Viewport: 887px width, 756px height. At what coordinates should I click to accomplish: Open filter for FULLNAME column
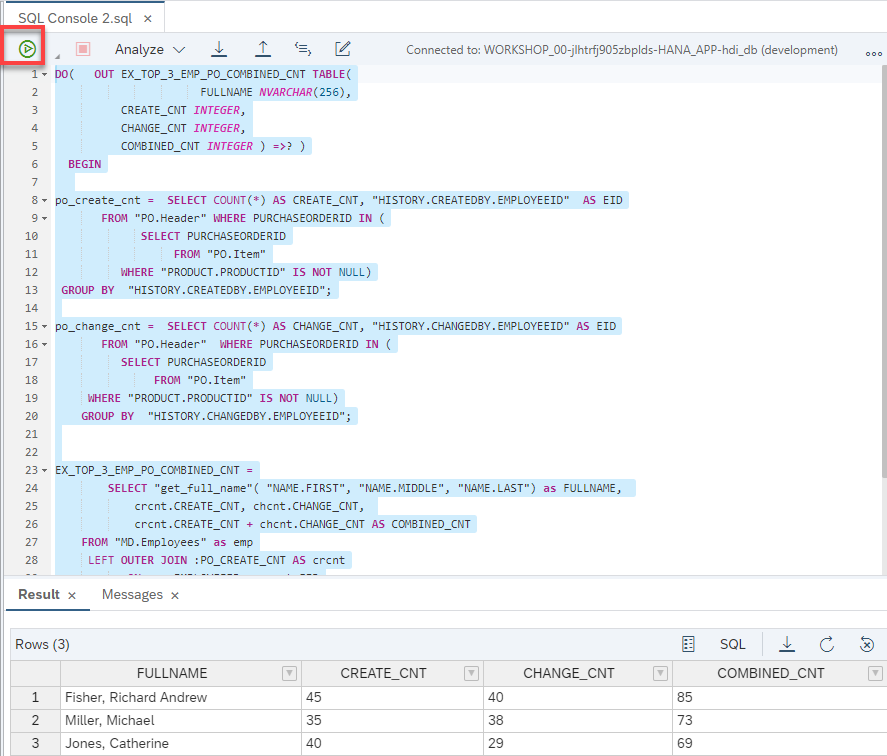(289, 673)
